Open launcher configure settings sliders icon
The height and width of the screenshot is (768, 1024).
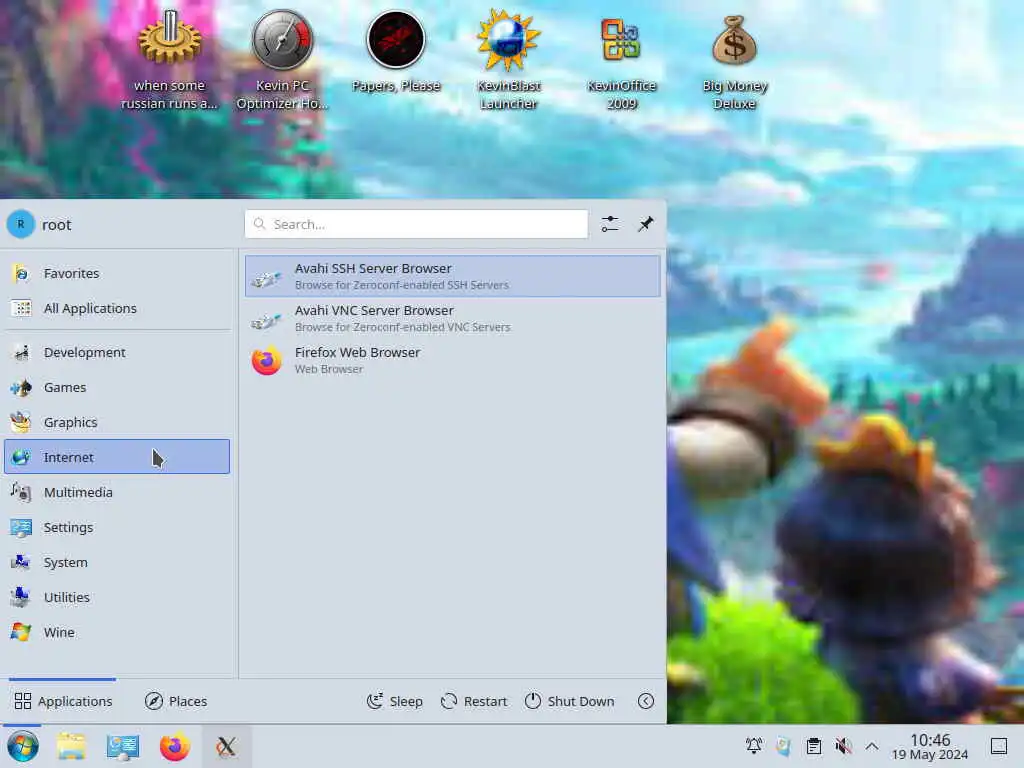610,224
